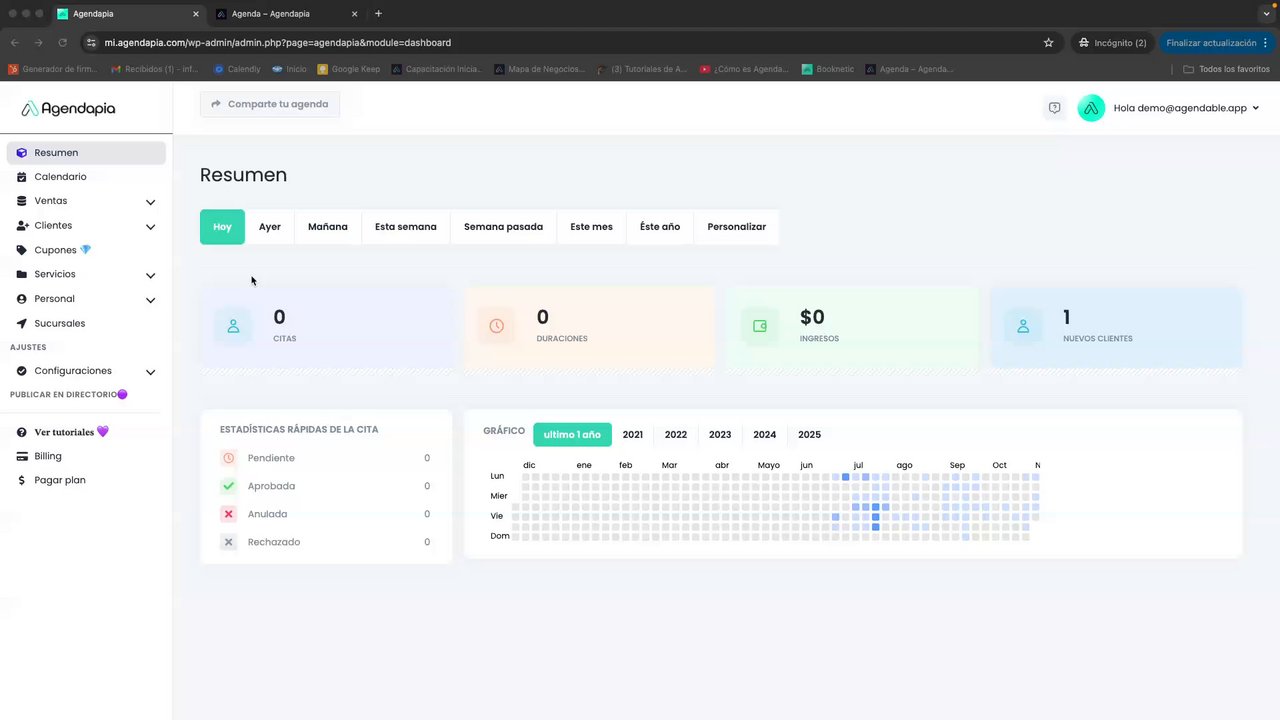
Task: Click the Comparte tu agenda button
Action: 270,104
